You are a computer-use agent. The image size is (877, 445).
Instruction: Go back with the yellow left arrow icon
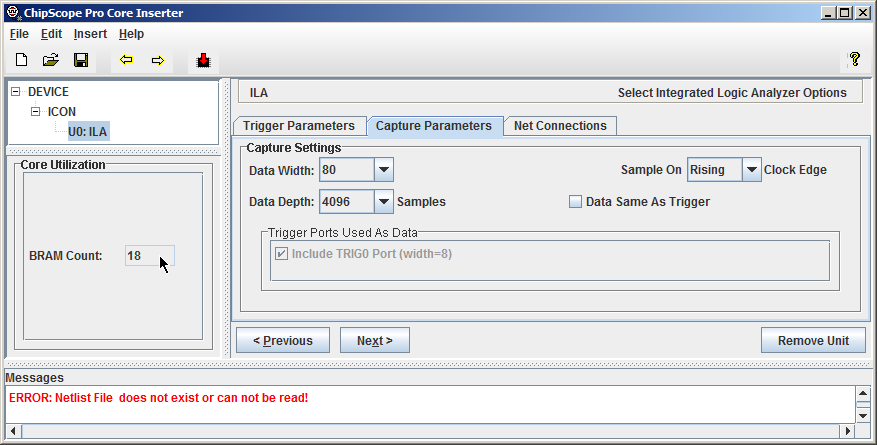(x=126, y=60)
